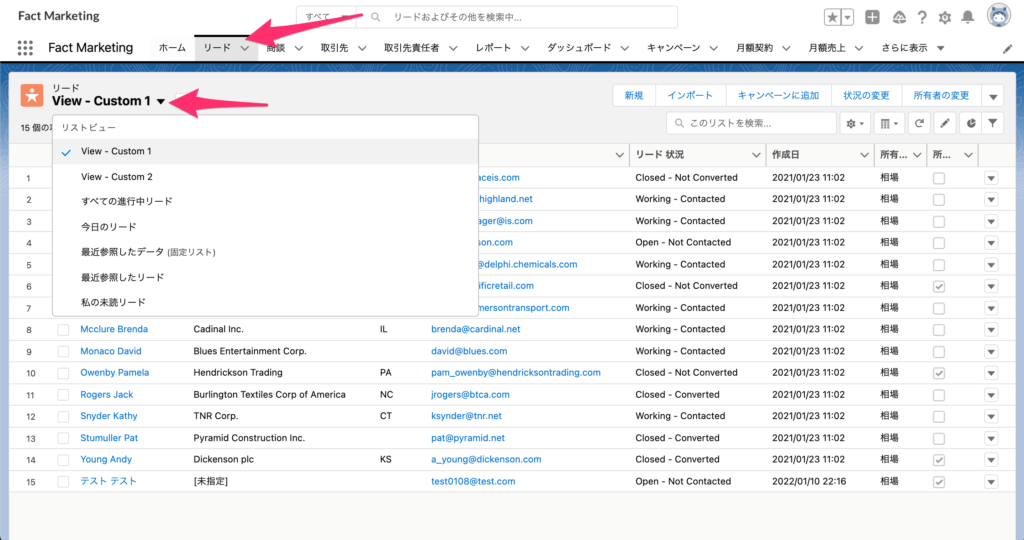The height and width of the screenshot is (540, 1024).
Task: Click the favorites star icon
Action: [832, 17]
